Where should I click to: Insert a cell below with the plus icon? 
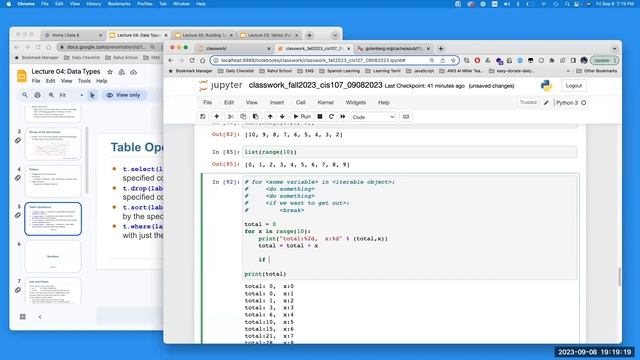coord(217,117)
